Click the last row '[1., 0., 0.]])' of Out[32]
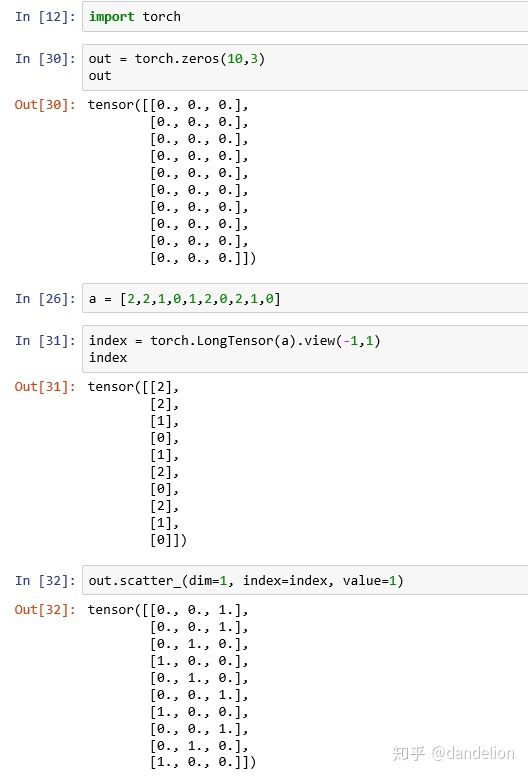Image resolution: width=528 pixels, height=776 pixels. pyautogui.click(x=203, y=763)
